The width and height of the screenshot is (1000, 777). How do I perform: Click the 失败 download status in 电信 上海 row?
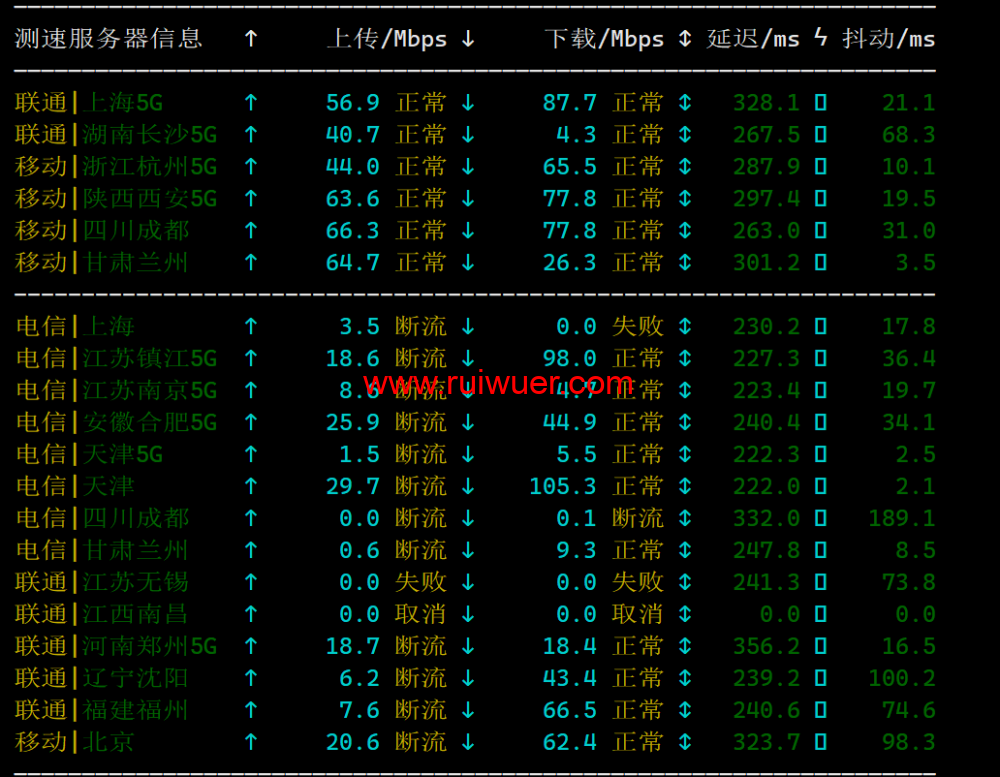click(x=637, y=327)
